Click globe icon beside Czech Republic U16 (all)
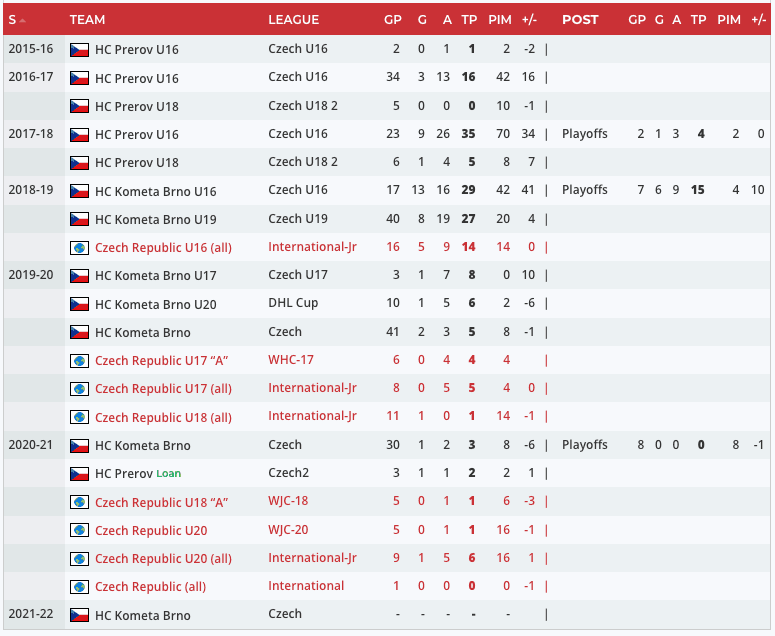The image size is (775, 636). click(79, 247)
